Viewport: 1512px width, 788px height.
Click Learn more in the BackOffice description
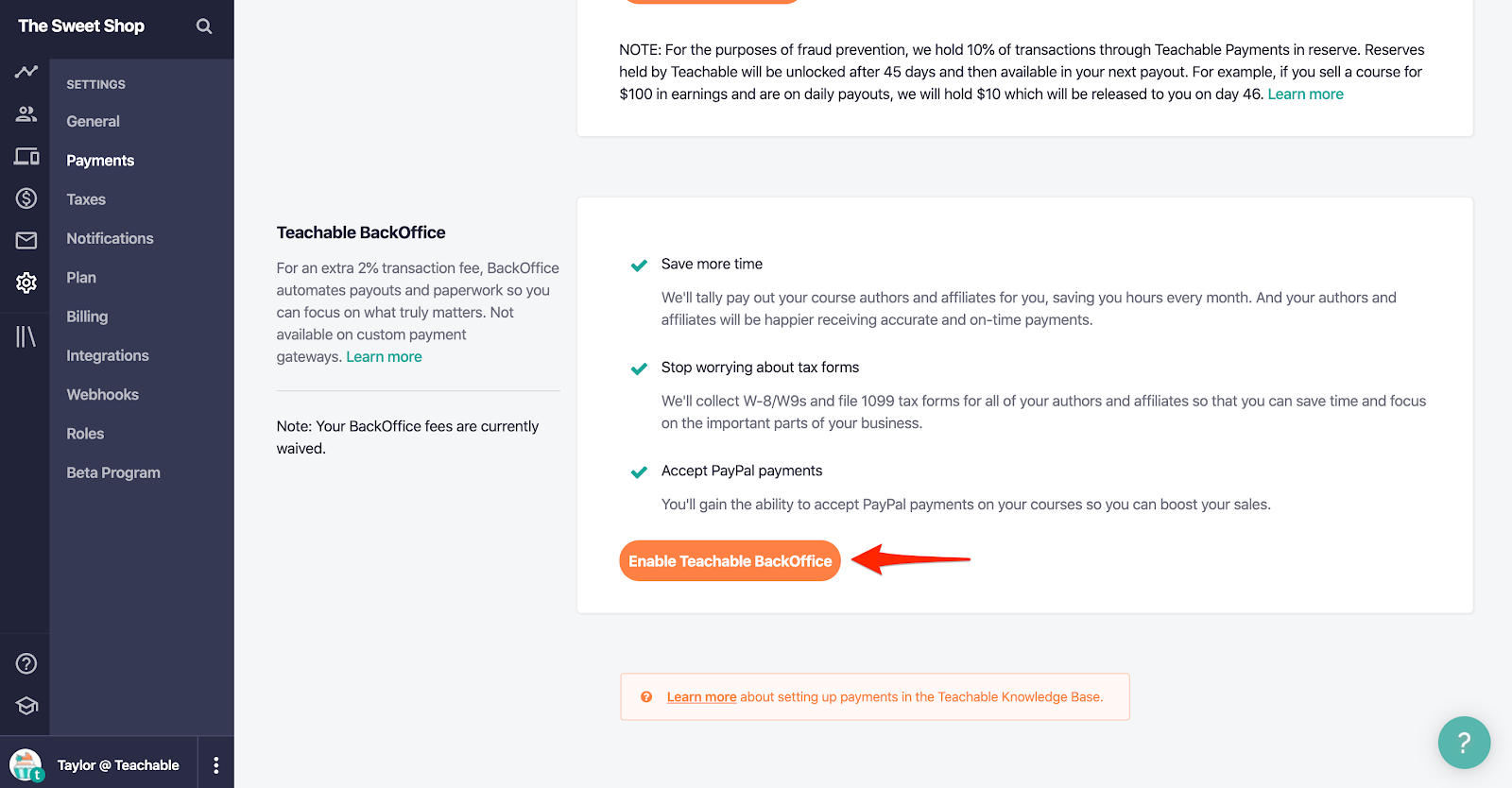pos(384,356)
